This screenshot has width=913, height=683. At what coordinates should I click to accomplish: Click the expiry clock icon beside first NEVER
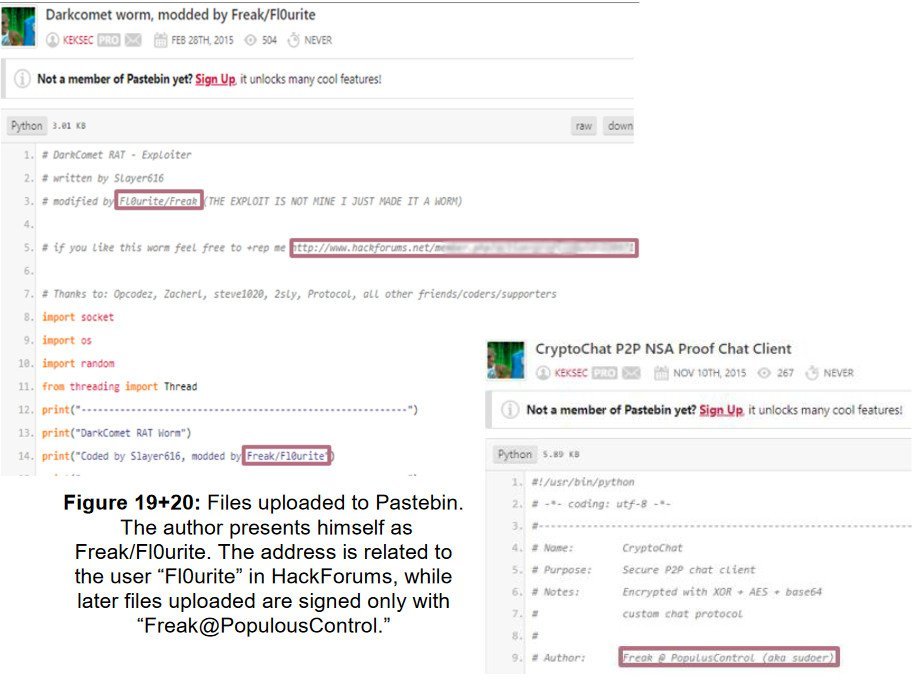coord(293,40)
